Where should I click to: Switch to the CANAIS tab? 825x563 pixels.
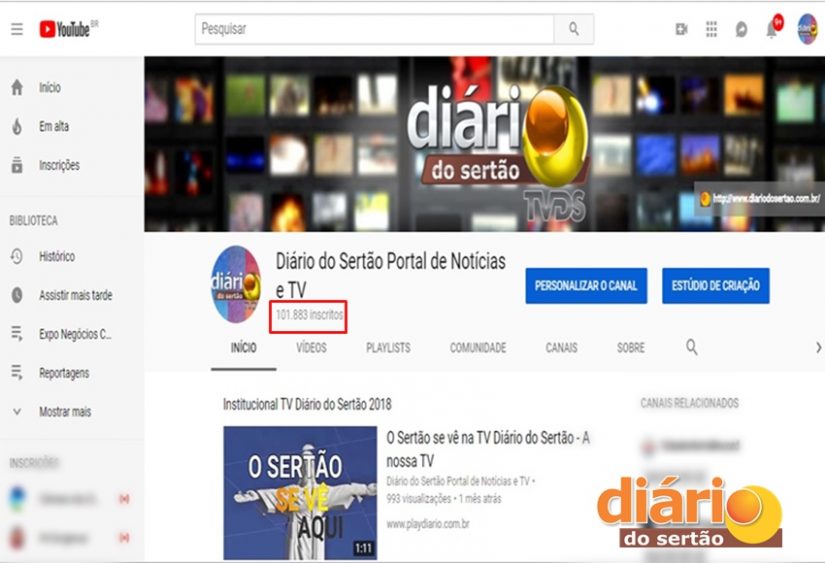[561, 348]
